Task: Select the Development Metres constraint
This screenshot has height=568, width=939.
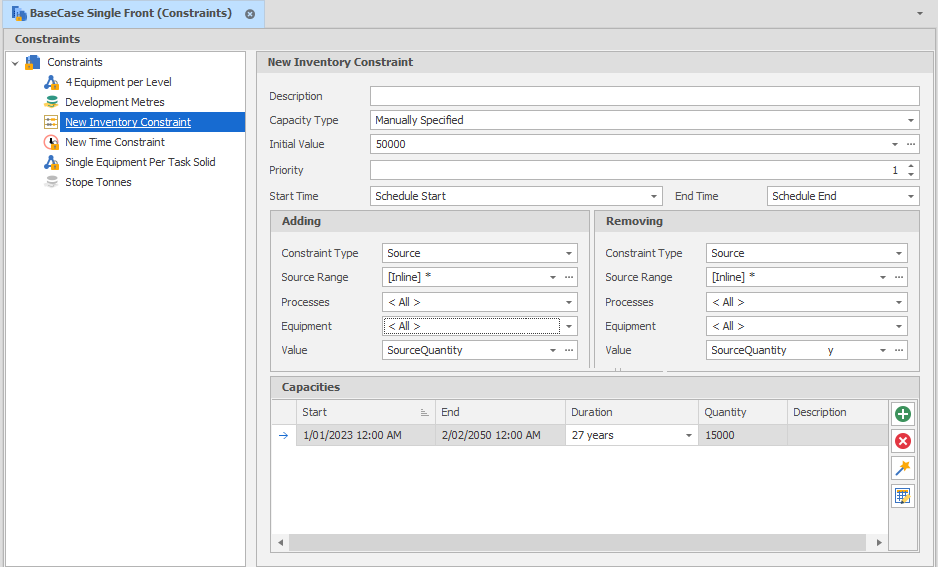Action: point(114,102)
